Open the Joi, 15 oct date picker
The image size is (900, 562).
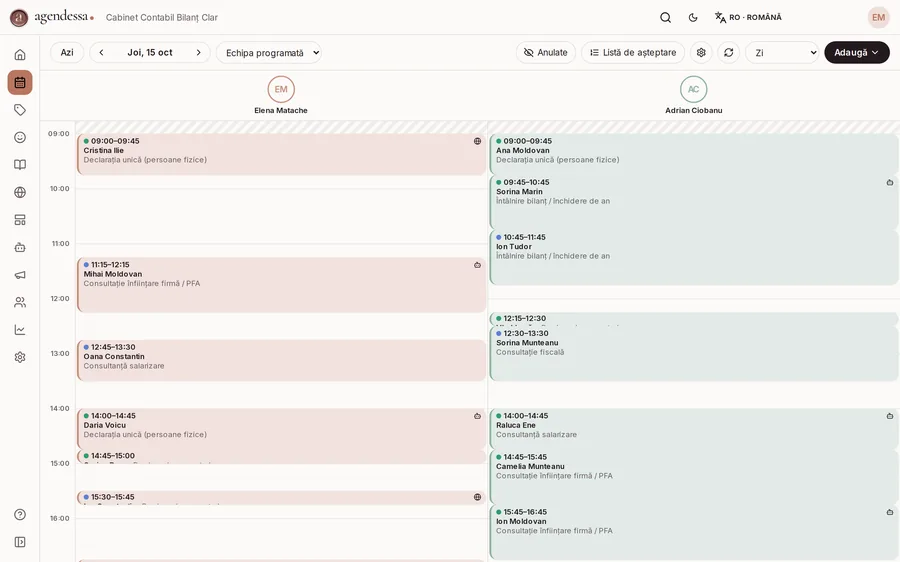click(150, 52)
